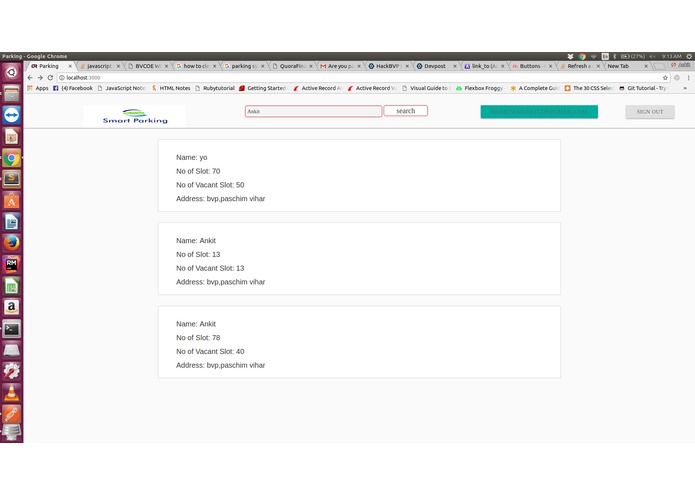Click the browser forward arrow
The image size is (695, 494).
[x=40, y=78]
